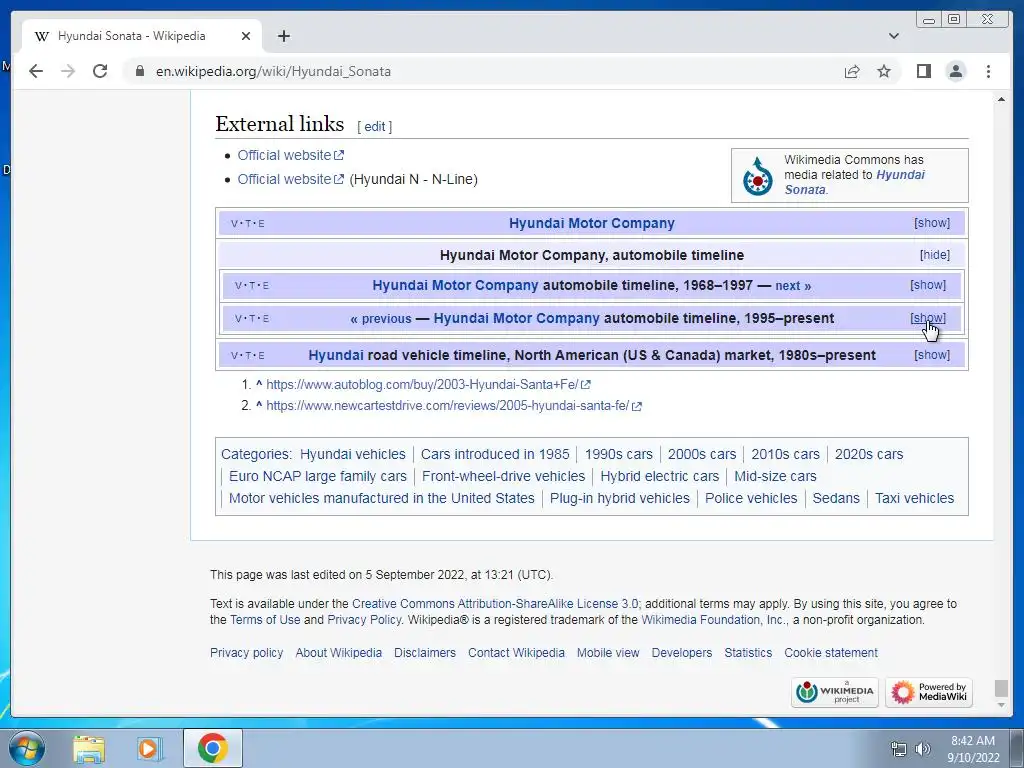This screenshot has width=1024, height=768.
Task: Click the network tray icon
Action: point(899,749)
